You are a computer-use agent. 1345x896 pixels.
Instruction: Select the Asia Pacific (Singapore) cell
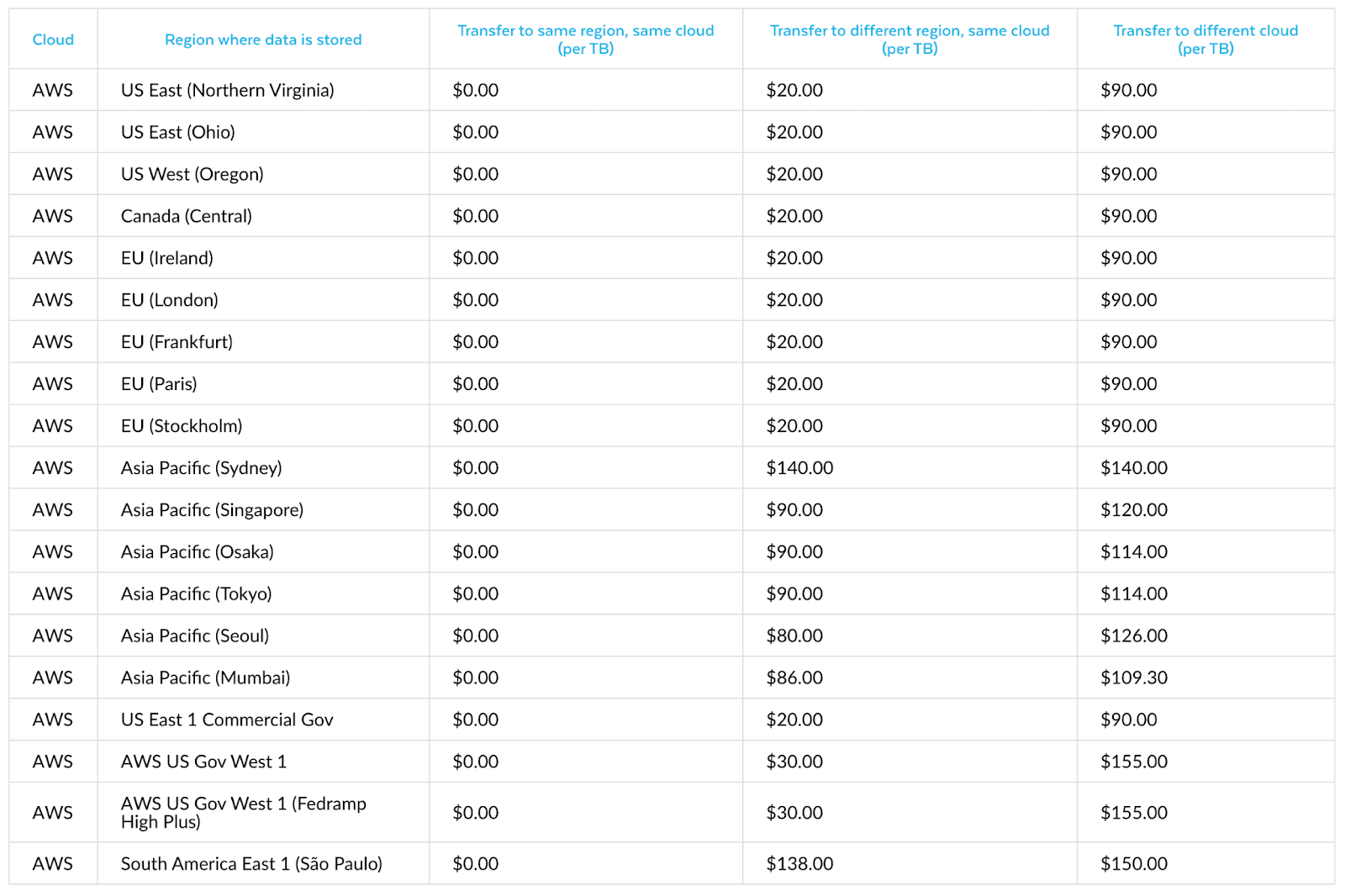(212, 510)
